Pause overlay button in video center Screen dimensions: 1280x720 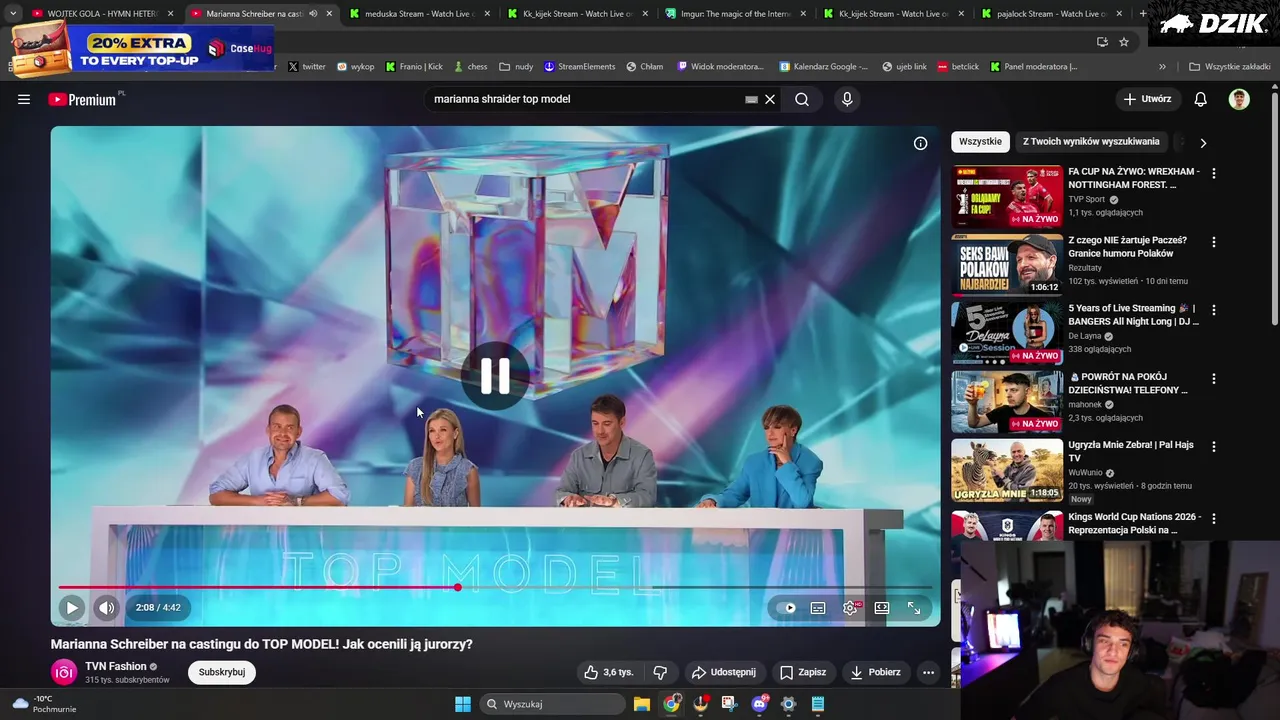pos(495,376)
